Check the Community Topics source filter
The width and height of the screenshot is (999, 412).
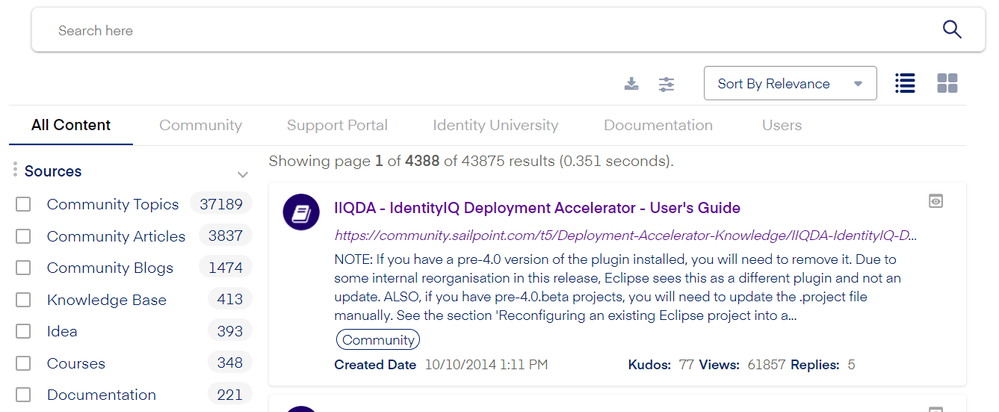pos(23,205)
